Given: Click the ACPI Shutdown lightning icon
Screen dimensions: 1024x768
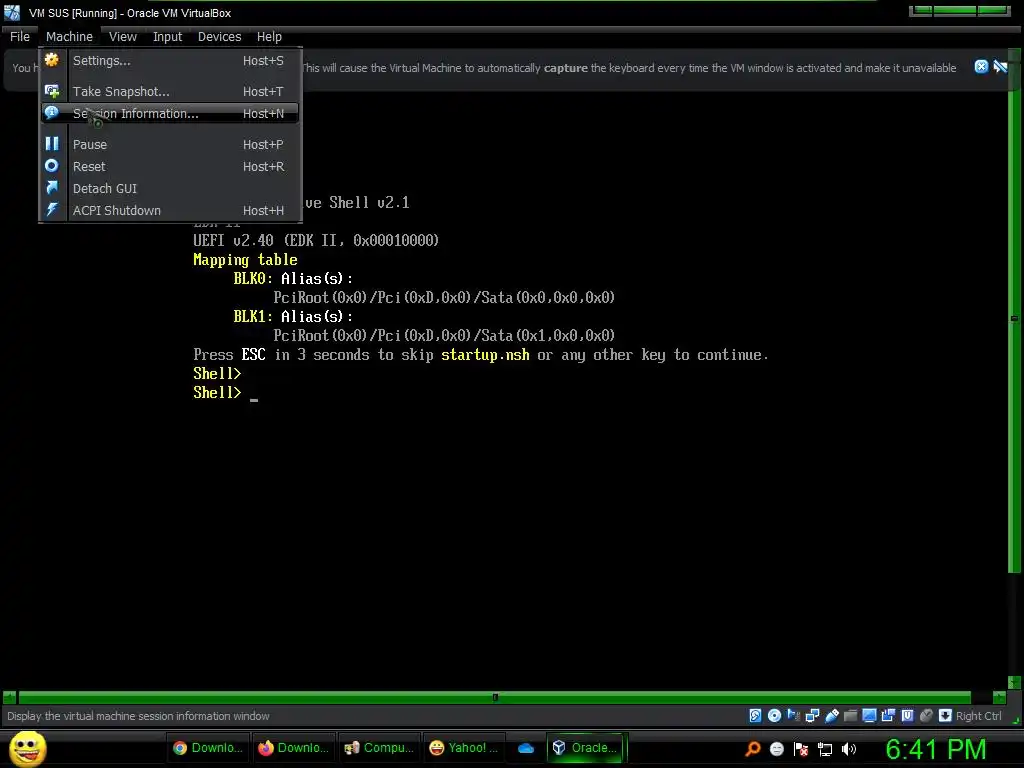Looking at the screenshot, I should (x=52, y=210).
